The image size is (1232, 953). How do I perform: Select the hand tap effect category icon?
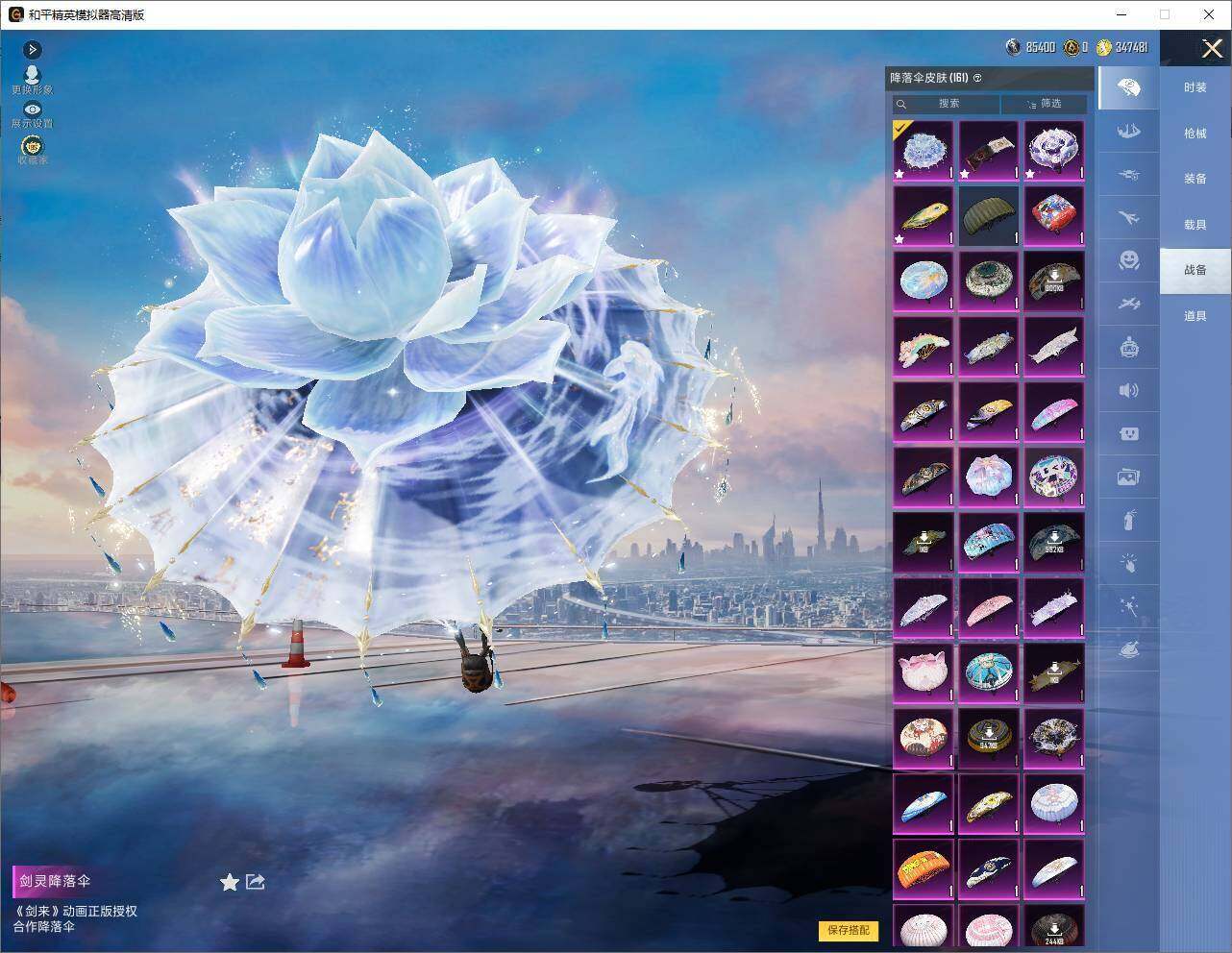point(1129,564)
